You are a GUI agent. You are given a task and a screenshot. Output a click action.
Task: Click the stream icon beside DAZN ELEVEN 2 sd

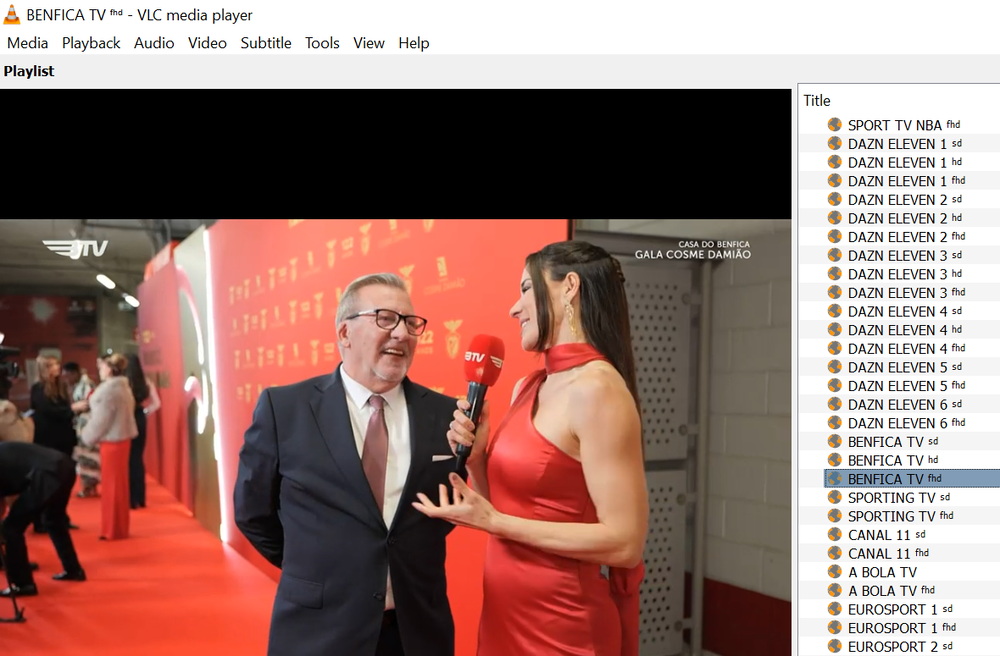coord(834,199)
